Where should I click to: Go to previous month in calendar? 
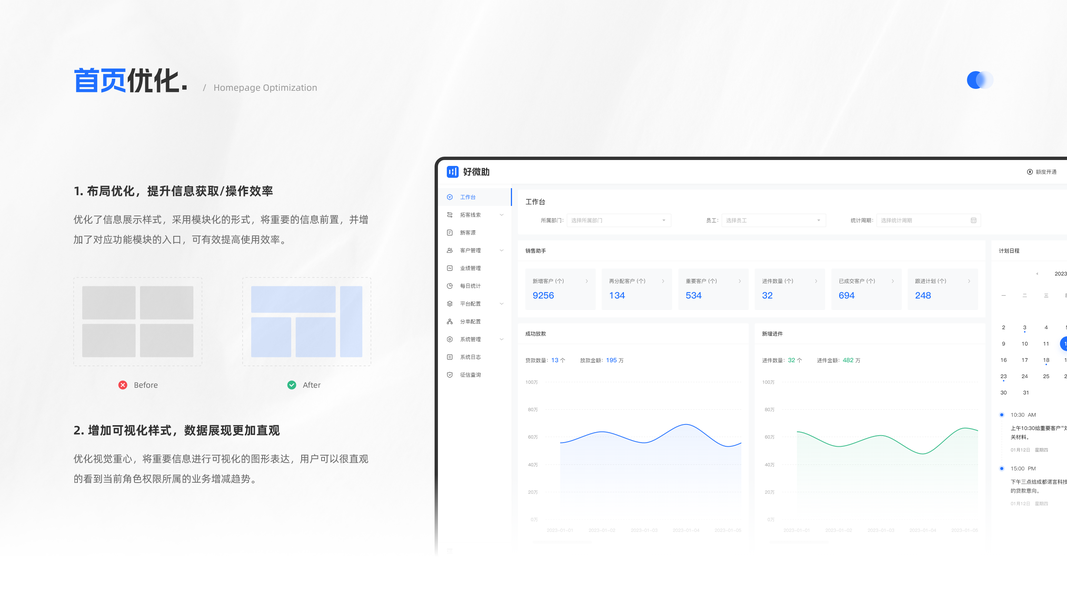pyautogui.click(x=1037, y=274)
